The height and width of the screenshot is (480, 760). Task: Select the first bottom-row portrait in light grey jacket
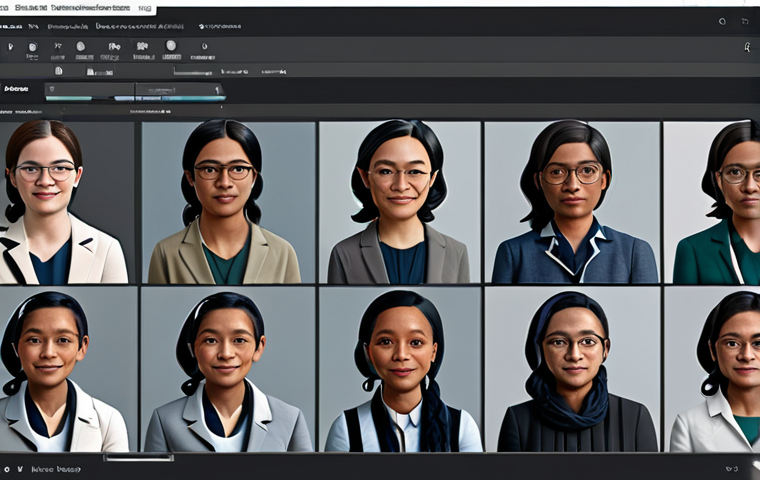pos(68,369)
